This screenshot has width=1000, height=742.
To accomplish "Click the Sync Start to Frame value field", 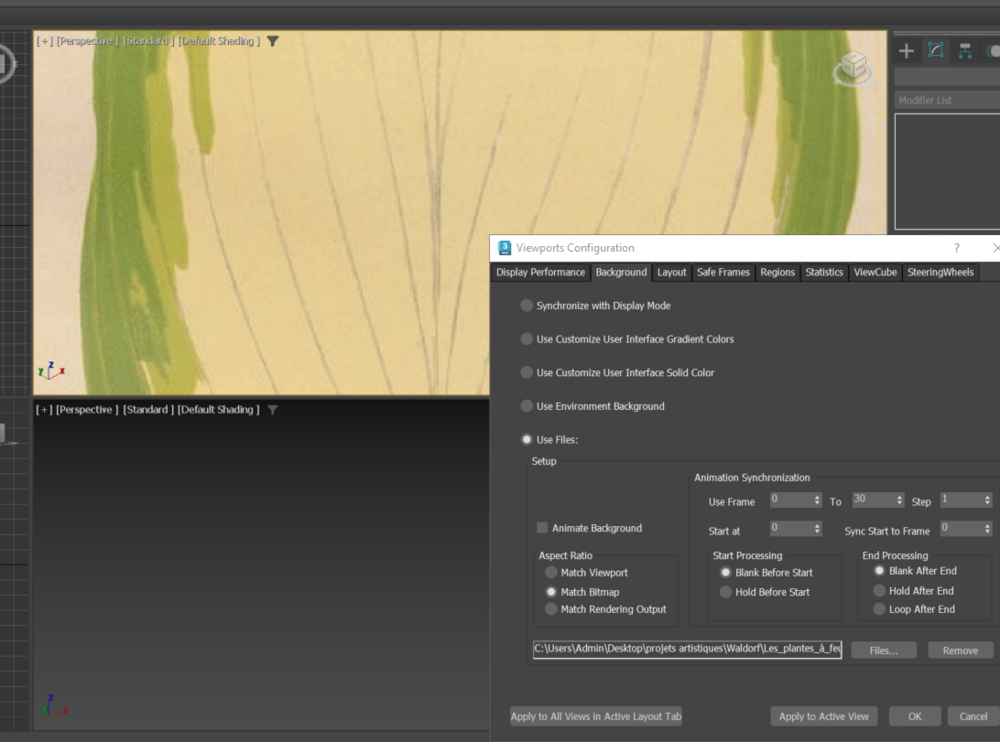I will pos(961,529).
